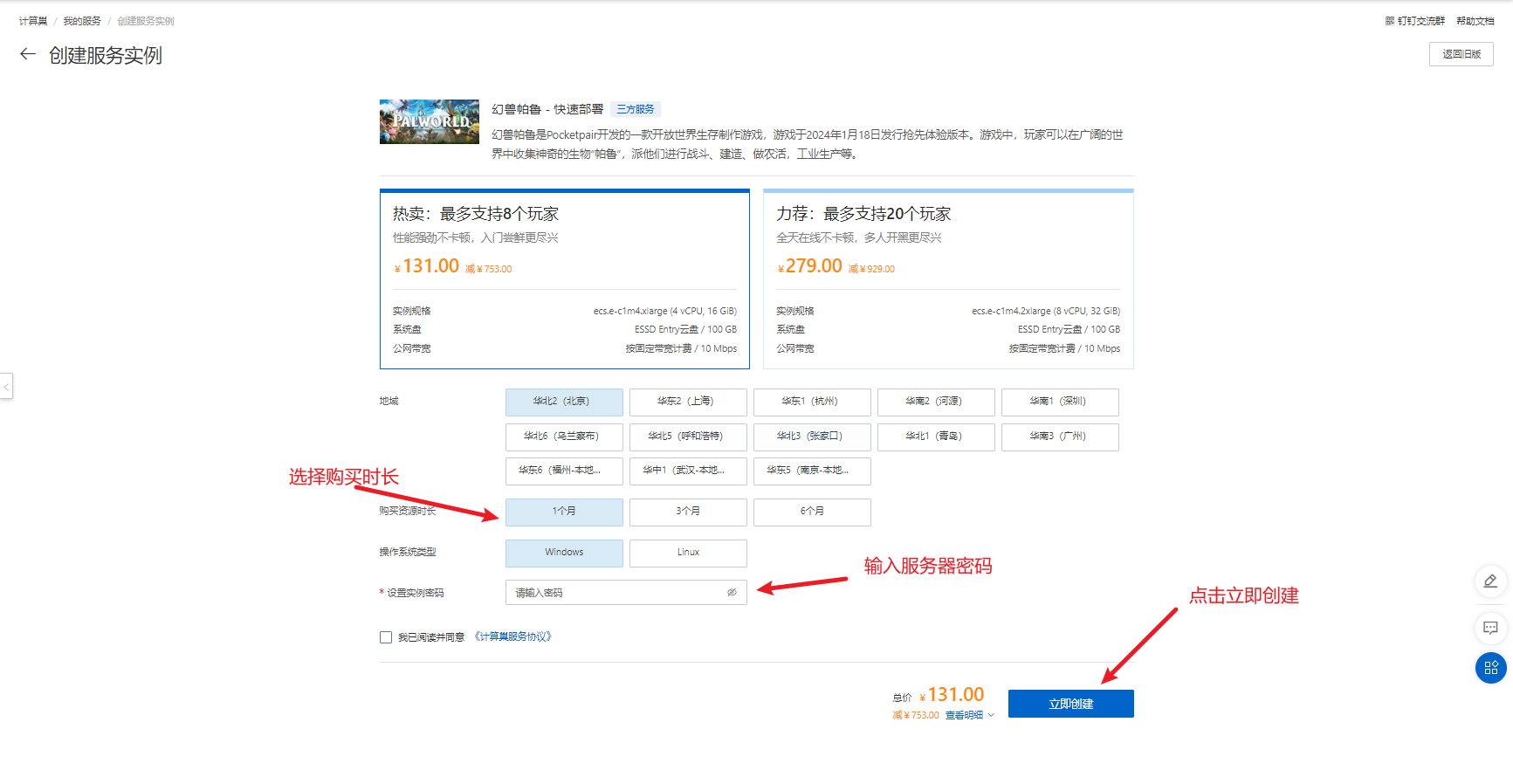Select Linux operating system type

click(x=688, y=554)
